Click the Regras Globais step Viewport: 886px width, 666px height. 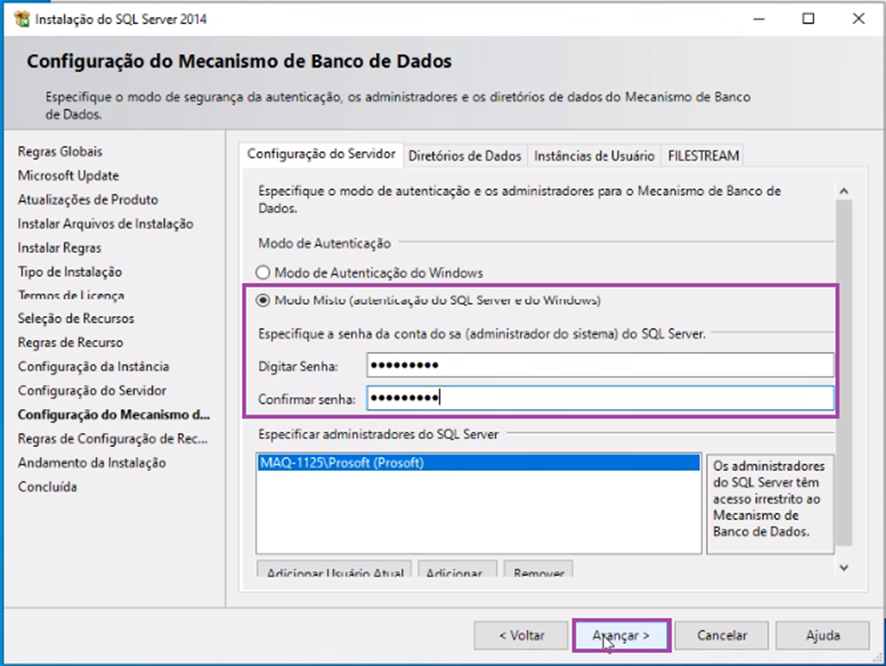[60, 151]
